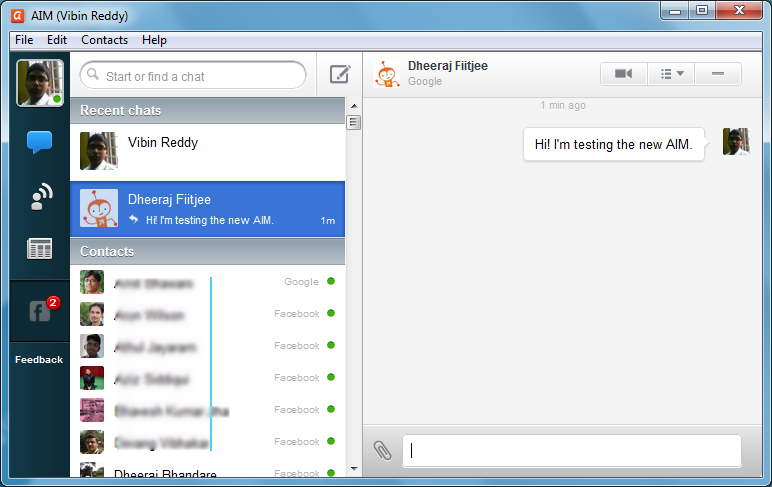Image resolution: width=772 pixels, height=487 pixels.
Task: Click your profile picture in sidebar
Action: pyautogui.click(x=40, y=83)
